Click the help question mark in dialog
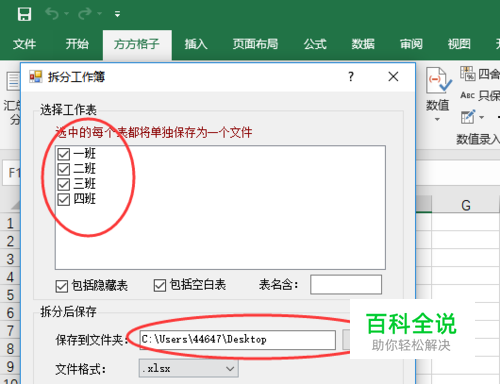 pos(351,77)
